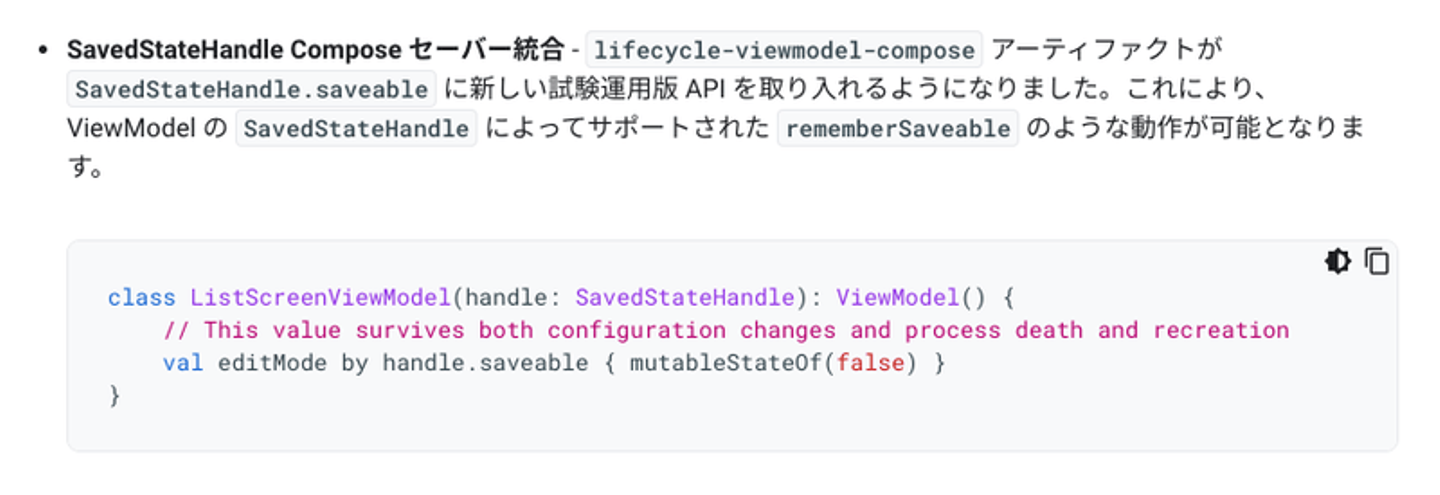Click the SavedStateHandle parameter type in the code

point(684,298)
